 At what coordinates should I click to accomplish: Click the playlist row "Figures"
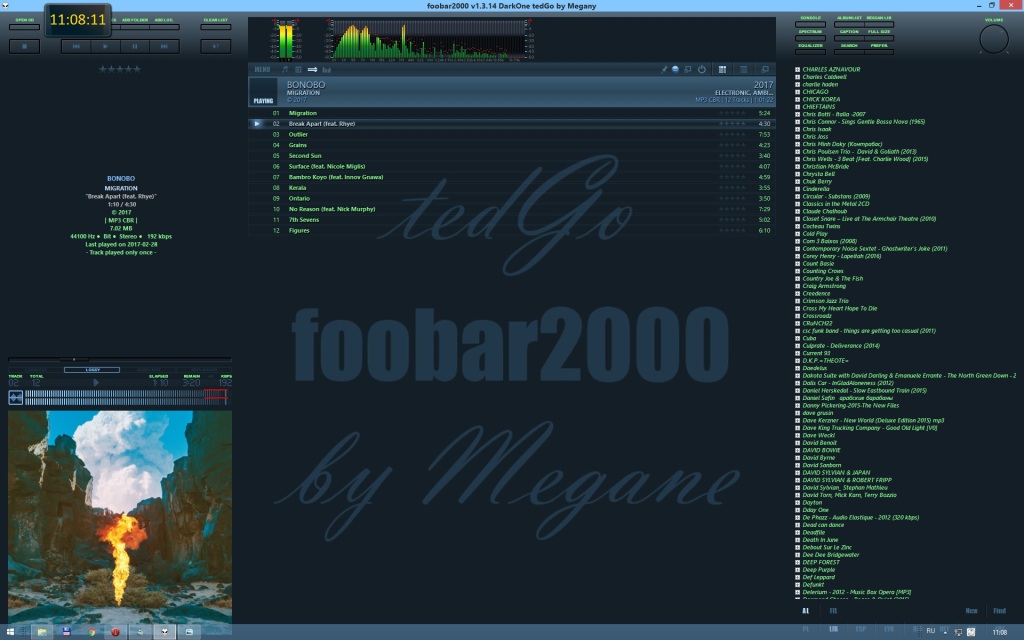pos(511,231)
